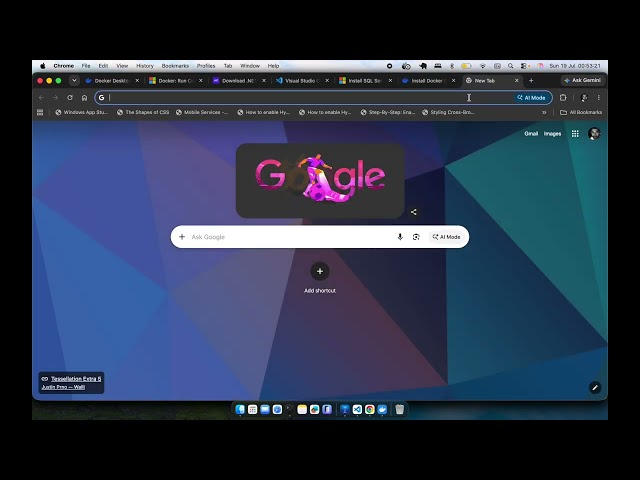
Task: Expand the tab search dropdown arrow
Action: 74,81
